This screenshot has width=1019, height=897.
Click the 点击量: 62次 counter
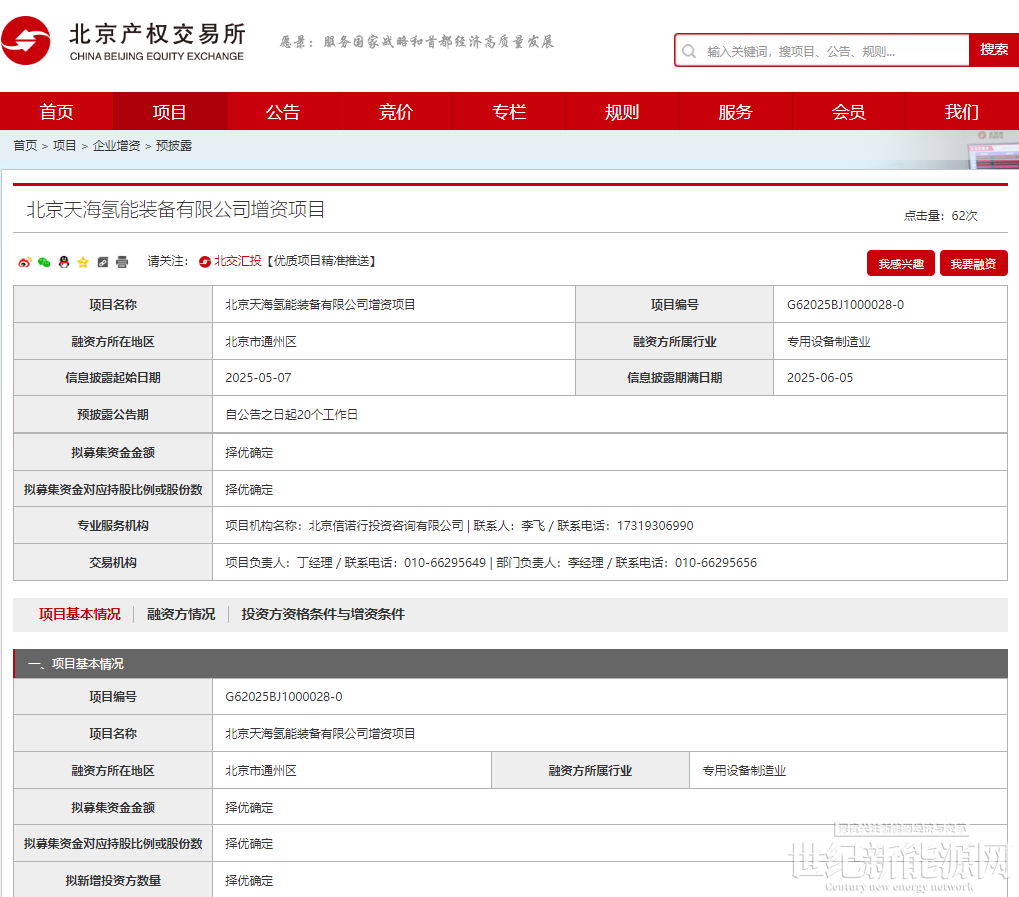tap(940, 216)
